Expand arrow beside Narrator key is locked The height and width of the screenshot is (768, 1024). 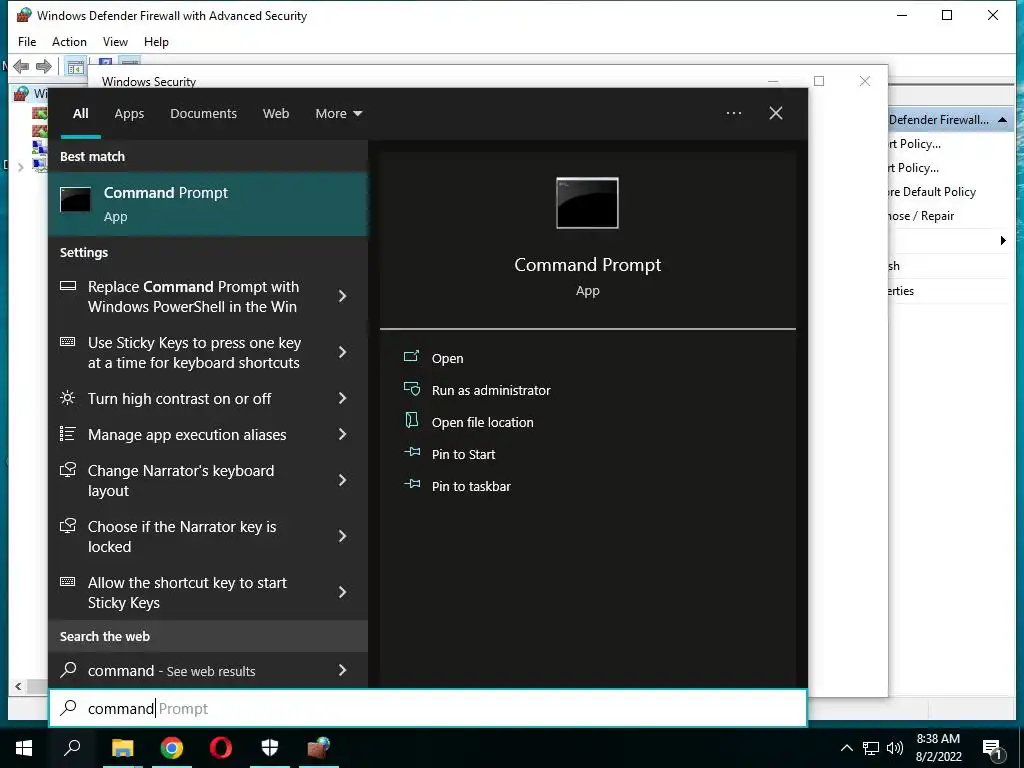pyautogui.click(x=342, y=536)
